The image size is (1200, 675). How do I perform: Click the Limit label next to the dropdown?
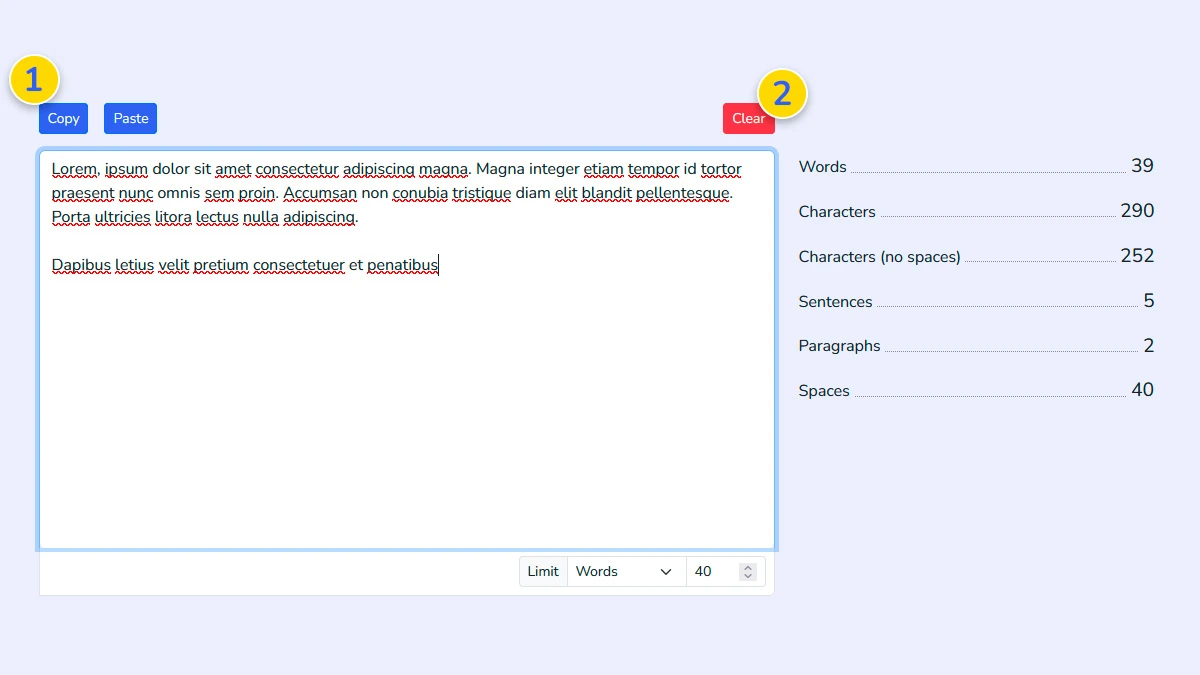543,571
